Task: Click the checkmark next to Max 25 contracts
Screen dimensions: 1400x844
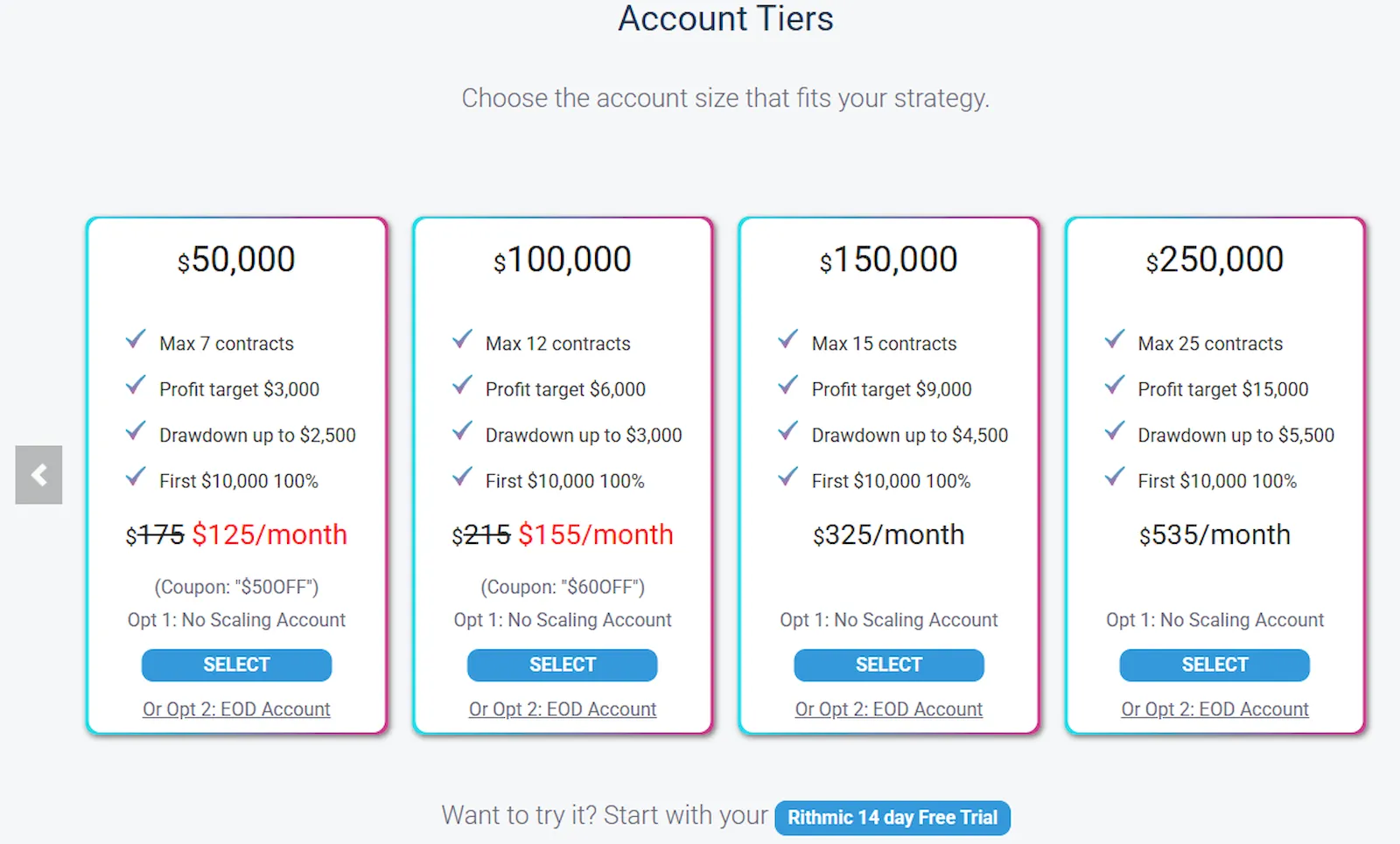Action: tap(1115, 339)
